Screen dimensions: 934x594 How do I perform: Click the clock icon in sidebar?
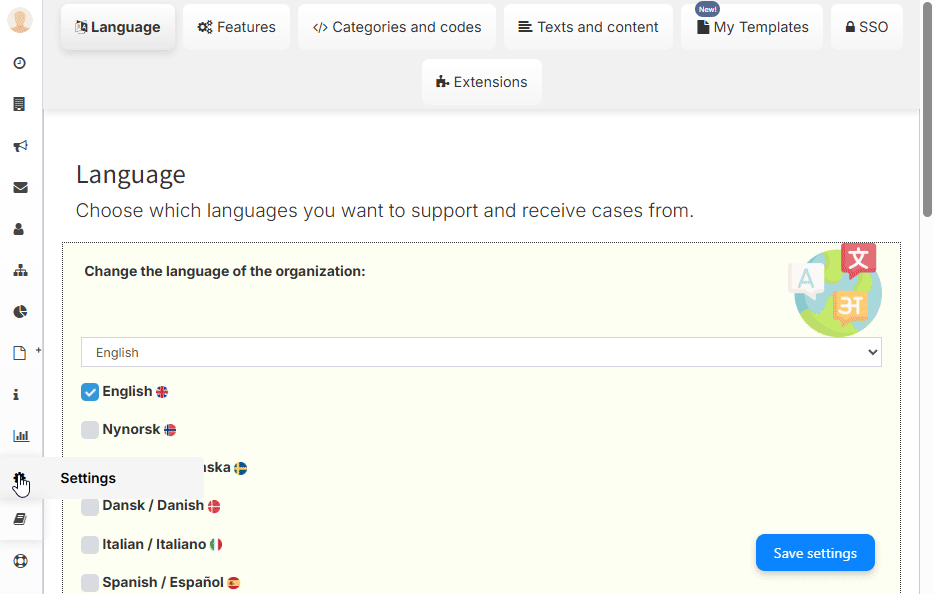[20, 63]
